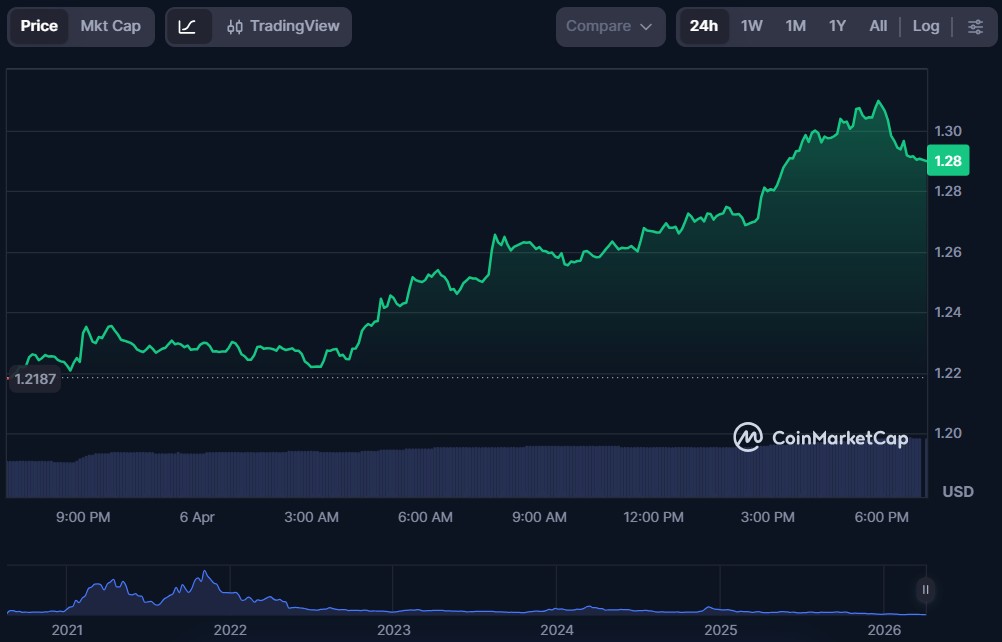Click the 2021 marker on the mini timeline

(67, 630)
